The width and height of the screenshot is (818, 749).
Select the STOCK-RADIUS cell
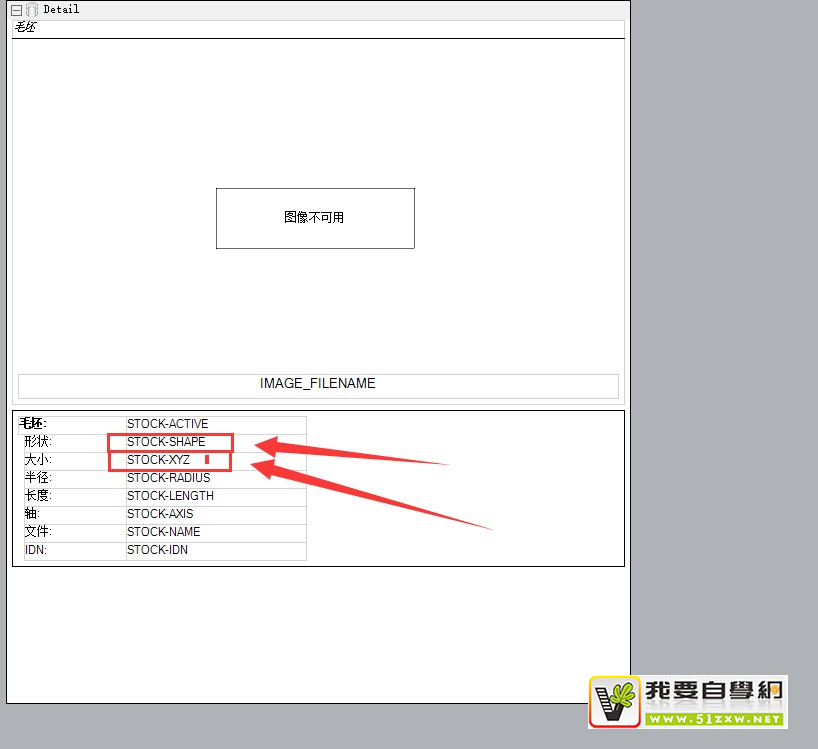(x=168, y=478)
